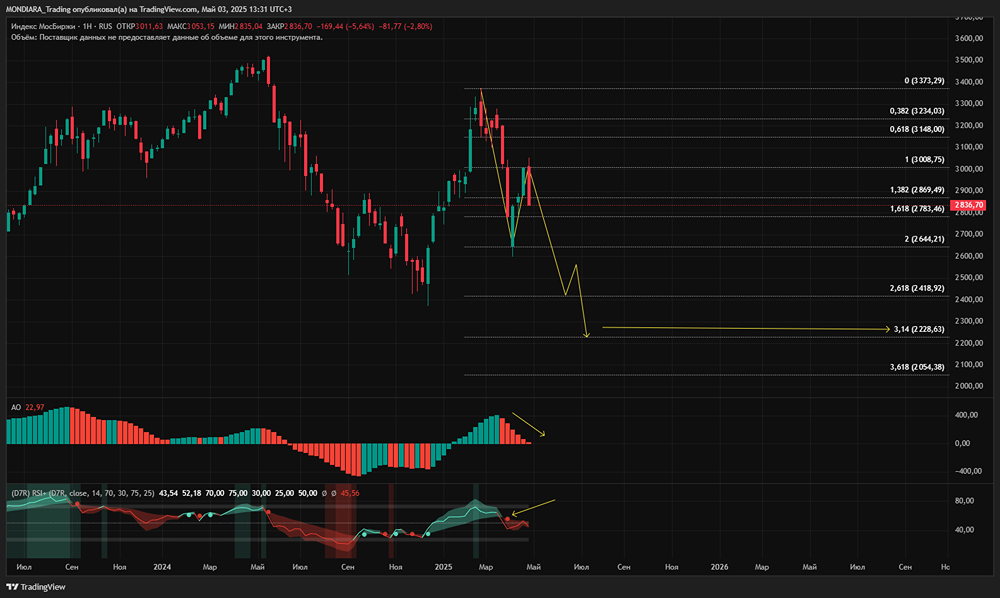Click the 2024 label on time axis
1000x598 pixels.
[x=162, y=567]
